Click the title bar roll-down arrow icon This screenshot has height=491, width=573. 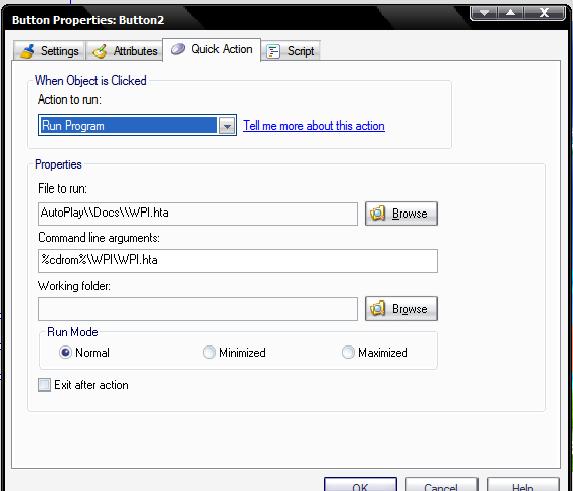[x=484, y=13]
